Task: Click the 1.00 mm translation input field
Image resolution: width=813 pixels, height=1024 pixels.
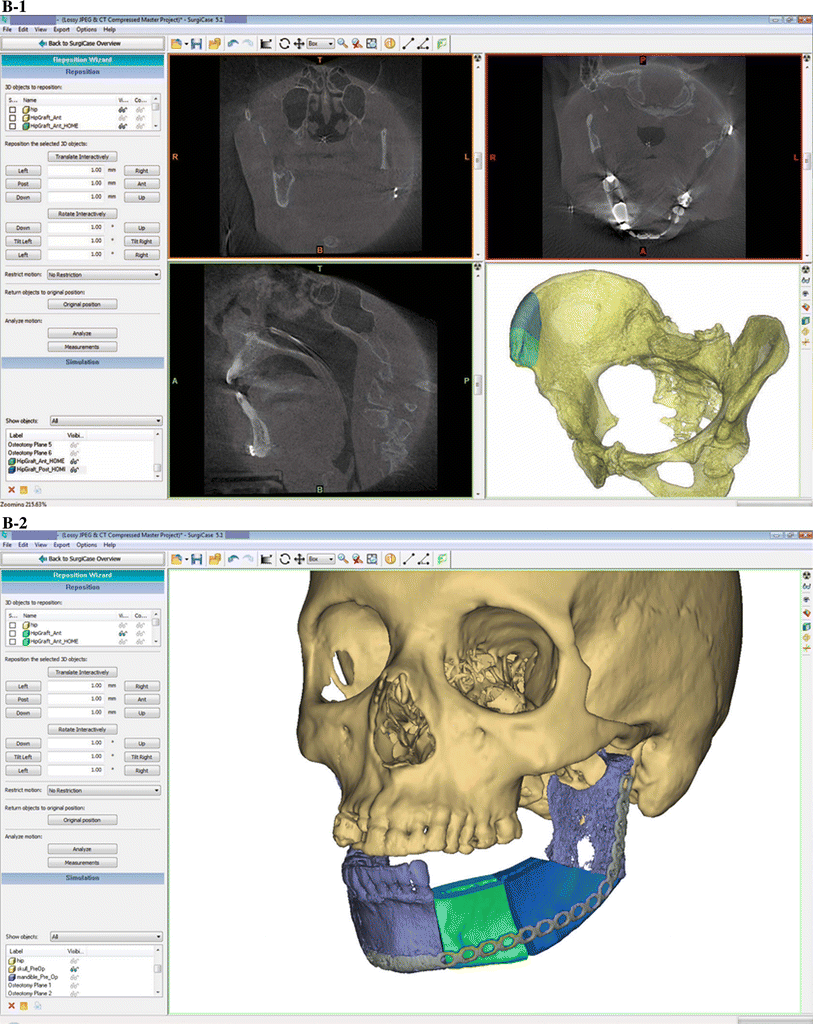Action: [75, 170]
